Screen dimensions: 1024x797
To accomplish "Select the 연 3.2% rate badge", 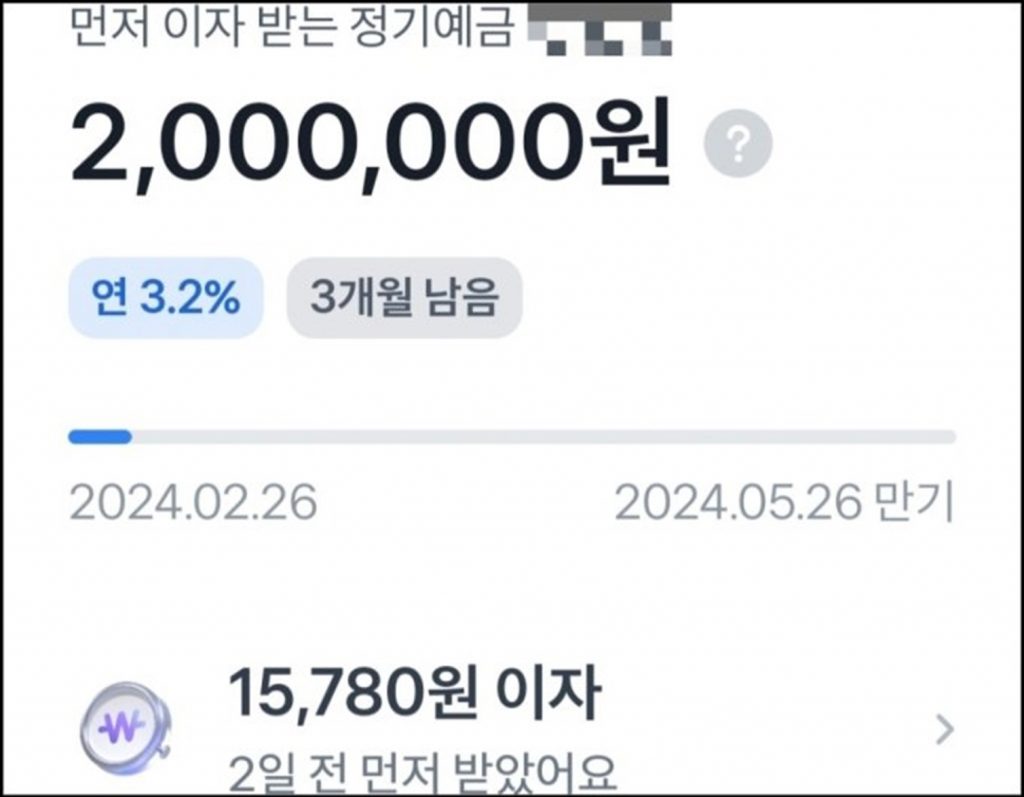I will coord(166,298).
